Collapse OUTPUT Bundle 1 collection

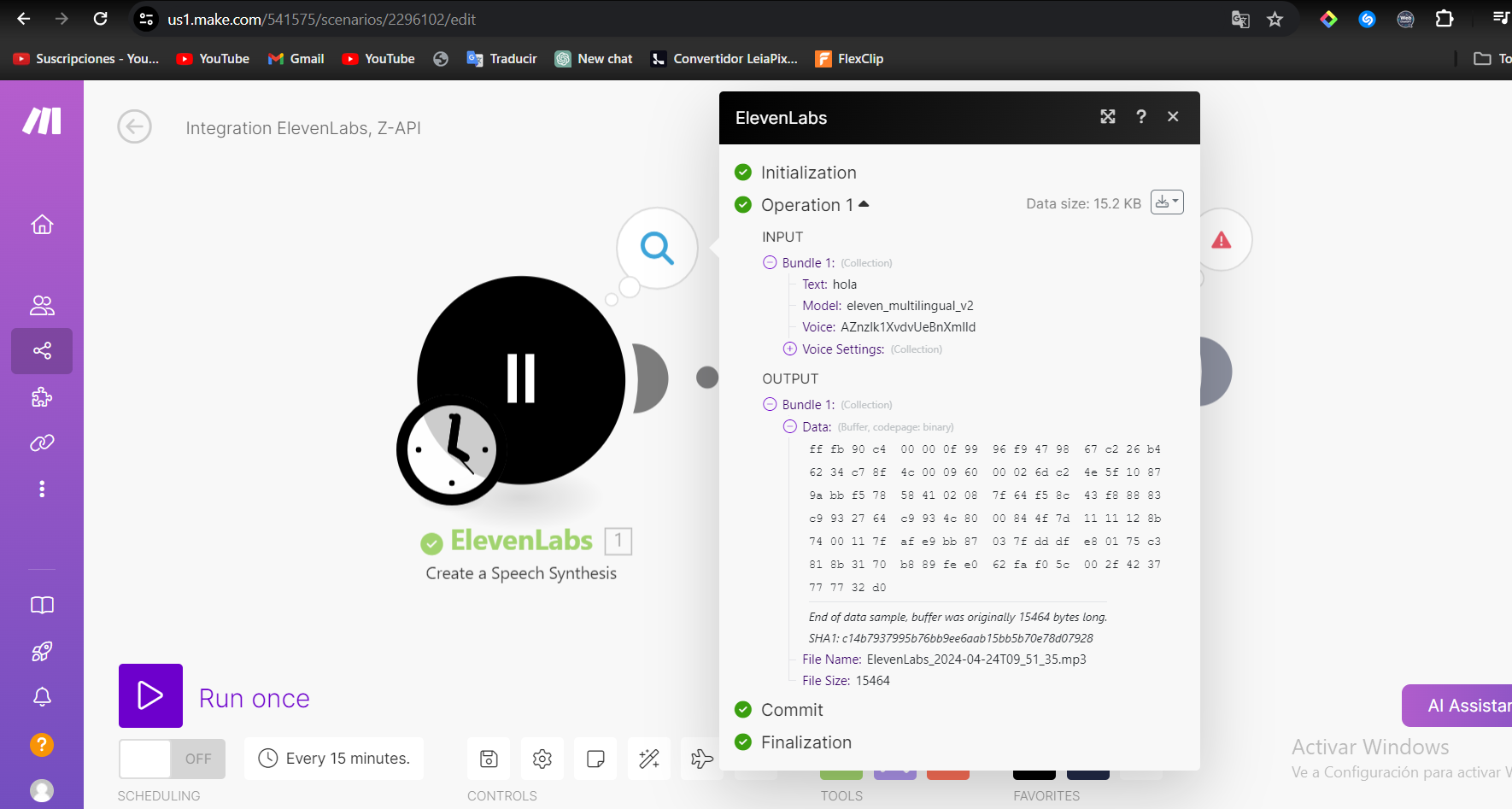tap(770, 405)
